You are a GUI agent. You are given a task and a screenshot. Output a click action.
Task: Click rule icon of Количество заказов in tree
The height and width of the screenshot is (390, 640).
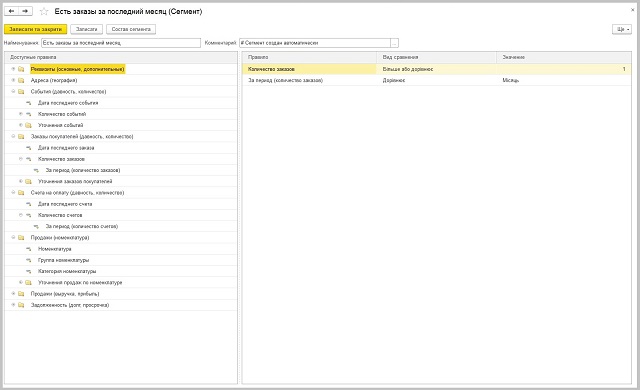(29, 159)
